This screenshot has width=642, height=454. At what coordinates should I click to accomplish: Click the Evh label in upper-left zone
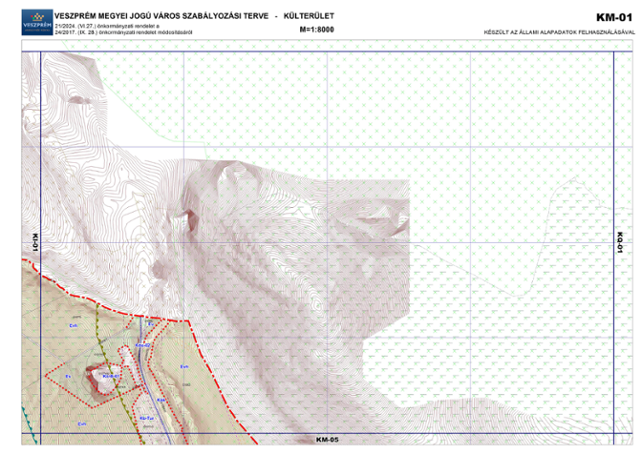click(x=73, y=324)
